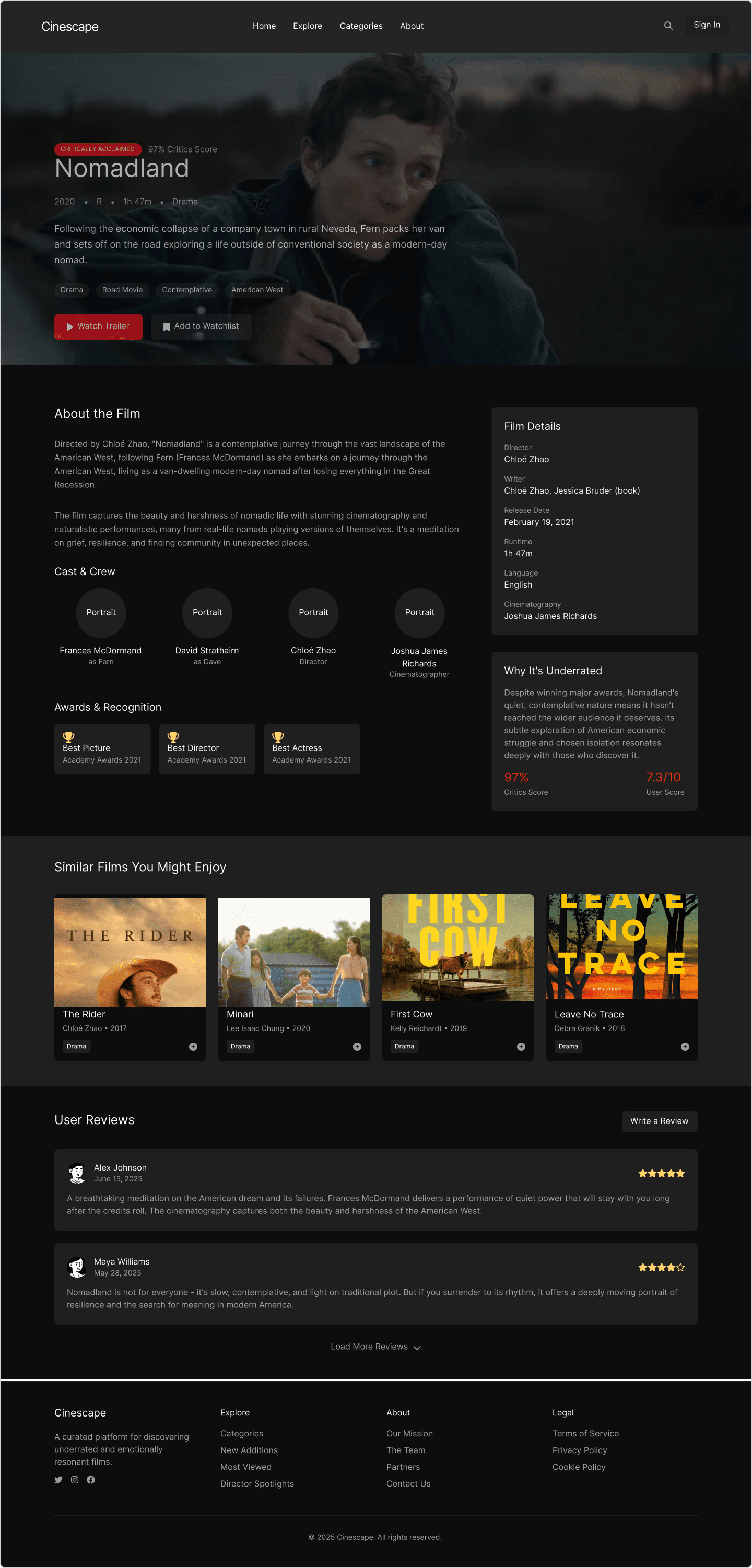Viewport: 752px width, 1568px height.
Task: Open Joshua James Richards' portrait
Action: 420,612
